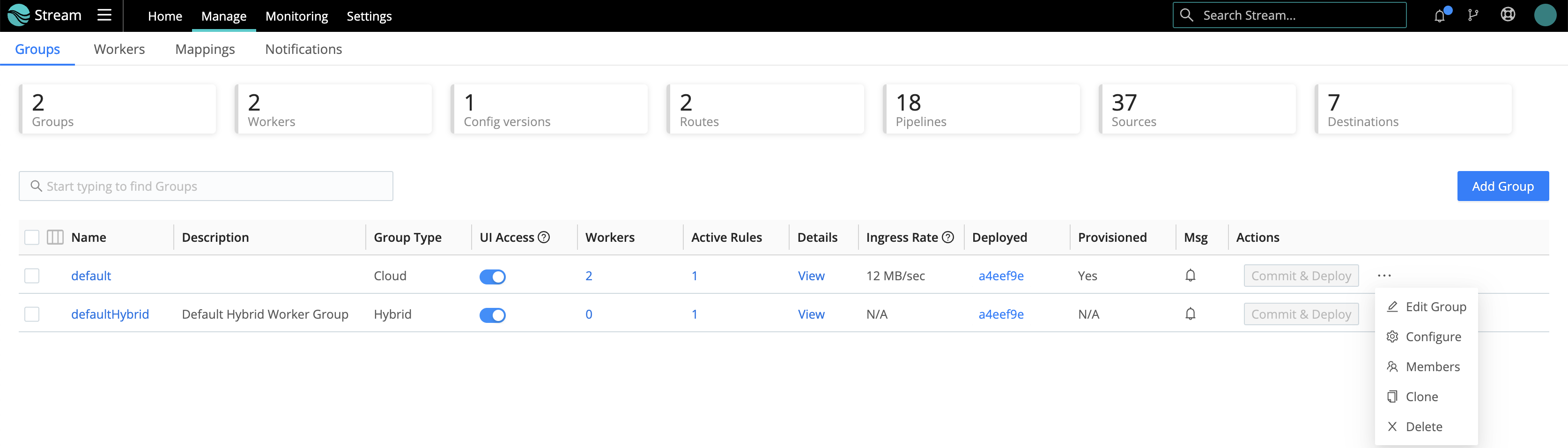Click the Ingress Rate info icon
This screenshot has height=448, width=1568.
(x=947, y=237)
